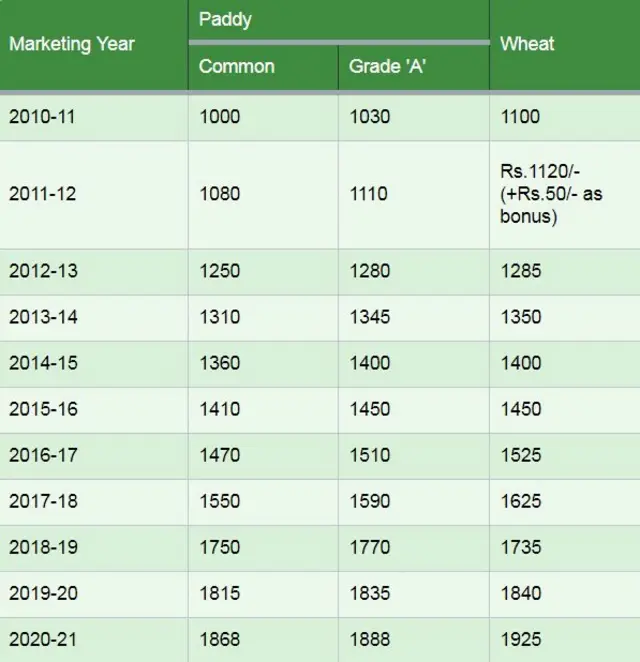Select the Grade A value 1345

point(370,317)
